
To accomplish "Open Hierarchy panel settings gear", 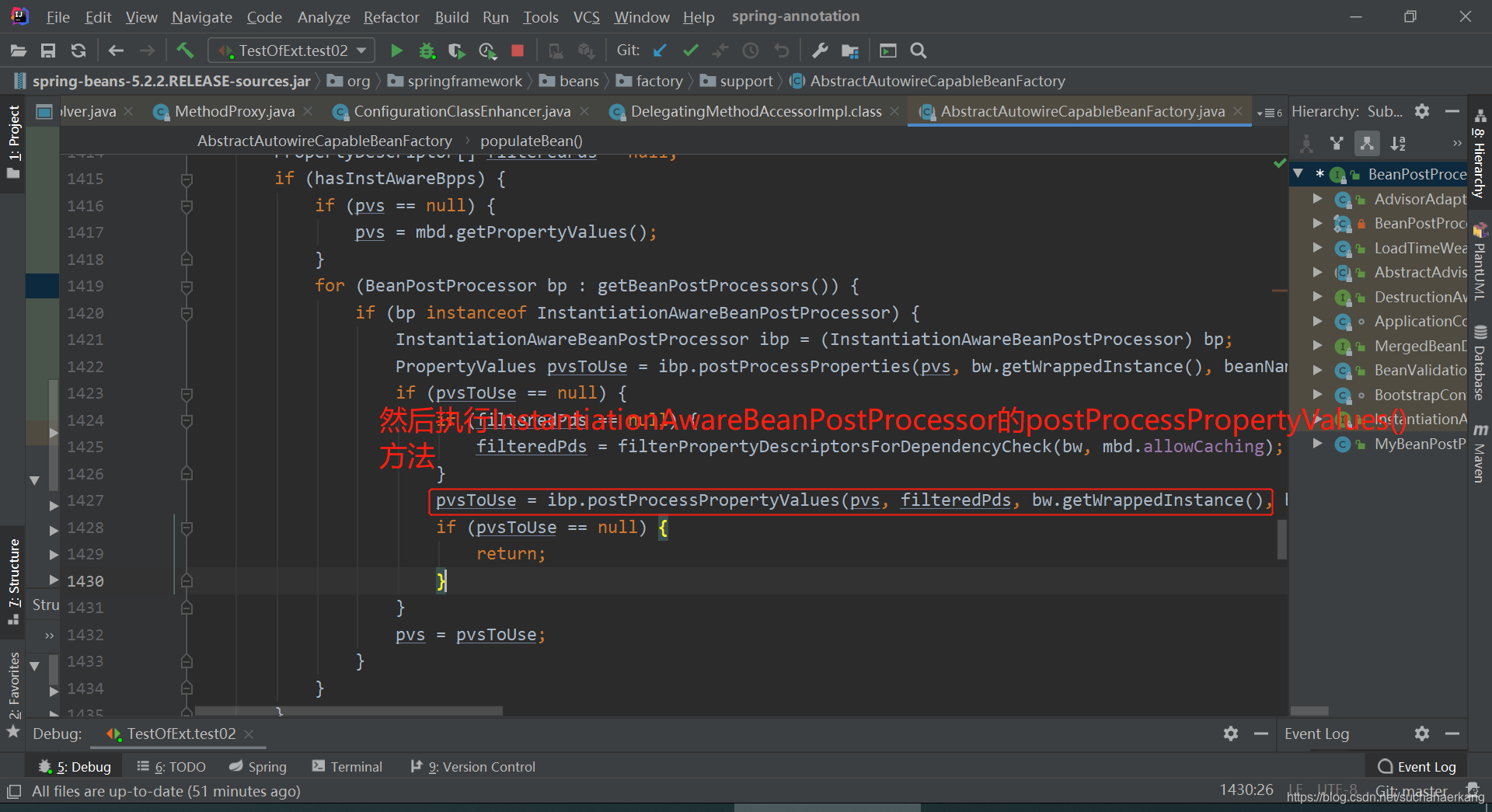I will tap(1422, 111).
